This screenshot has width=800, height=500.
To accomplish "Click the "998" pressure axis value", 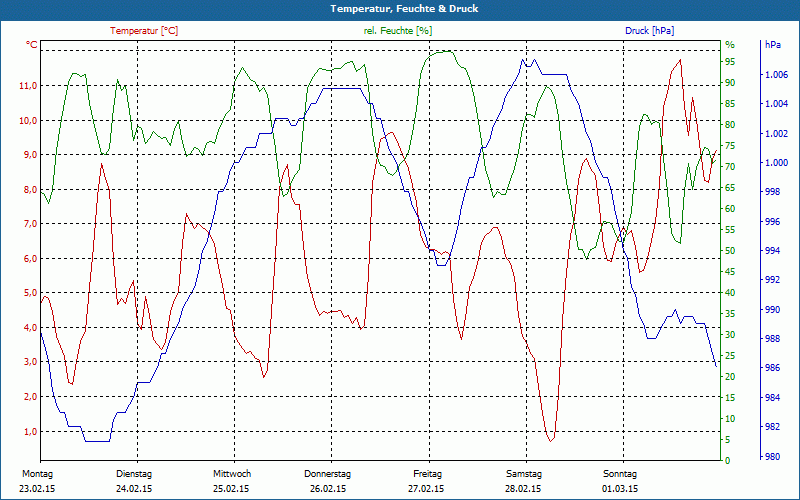I will [772, 192].
